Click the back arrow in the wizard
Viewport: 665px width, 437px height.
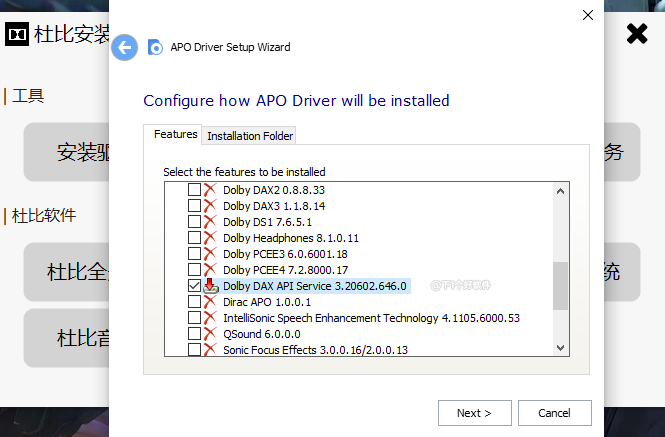click(x=124, y=47)
